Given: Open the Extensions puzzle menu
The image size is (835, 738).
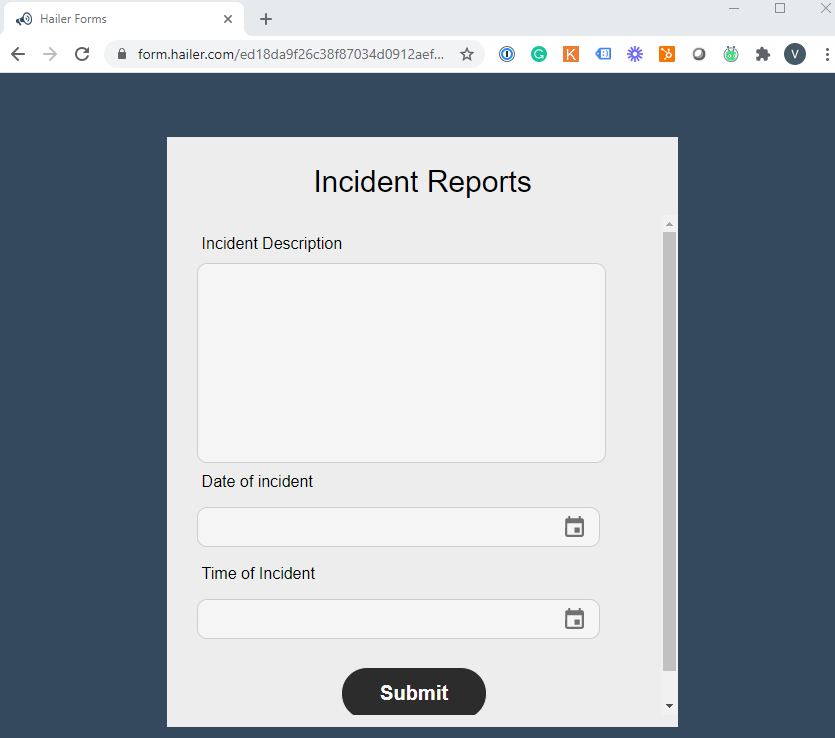Looking at the screenshot, I should (763, 54).
